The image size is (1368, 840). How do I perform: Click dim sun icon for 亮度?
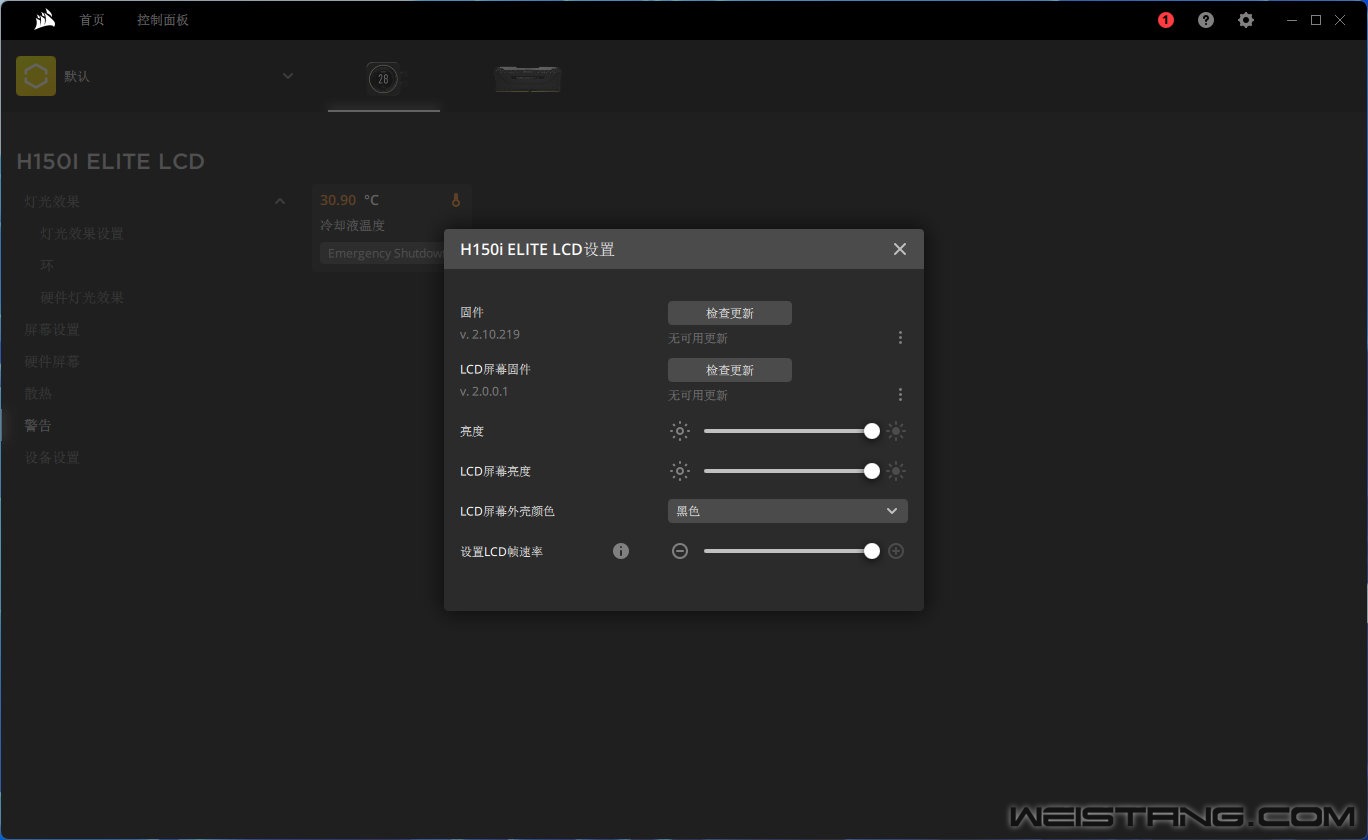coord(680,431)
